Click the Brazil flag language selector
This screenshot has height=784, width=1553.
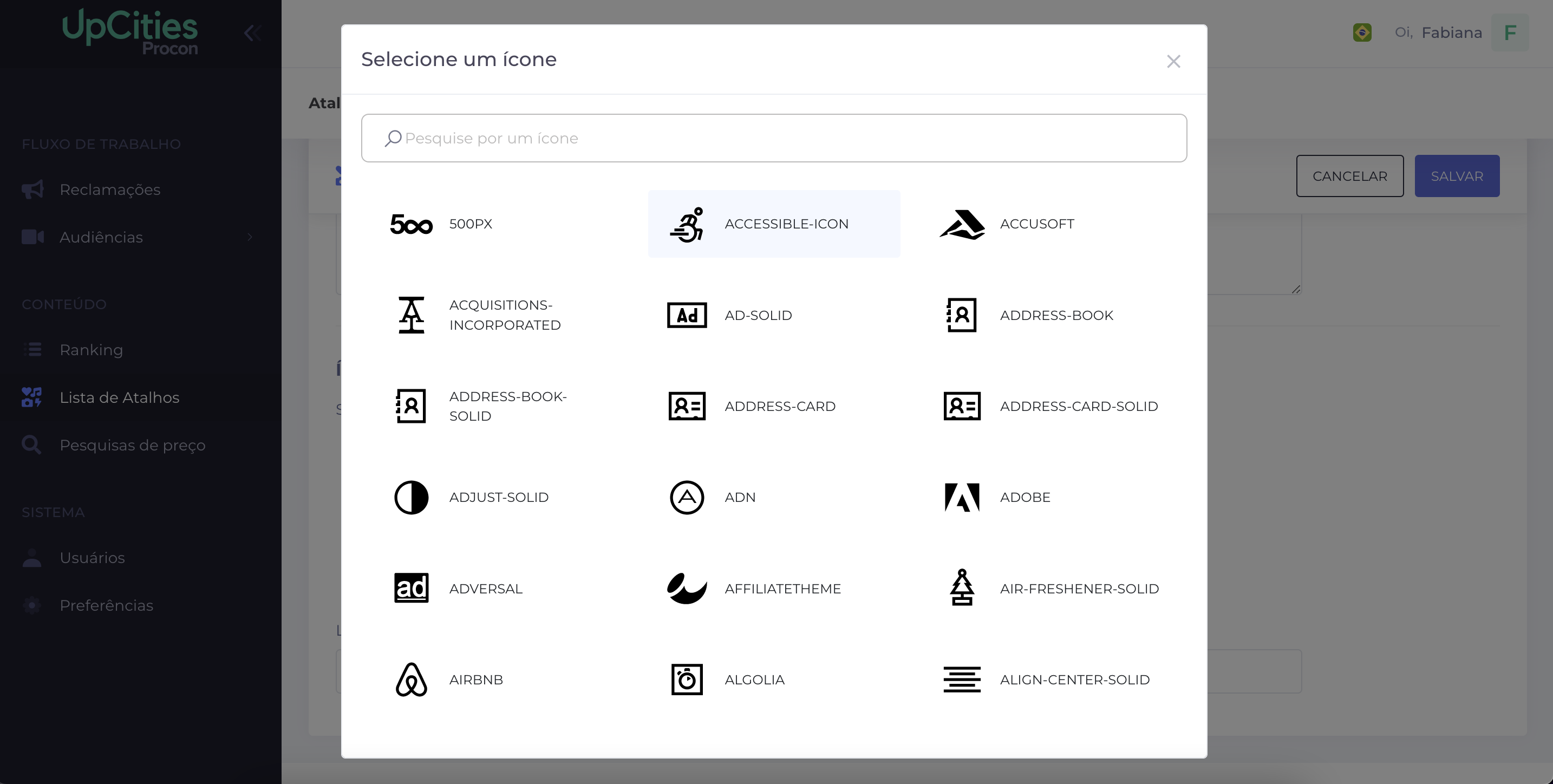[1362, 32]
